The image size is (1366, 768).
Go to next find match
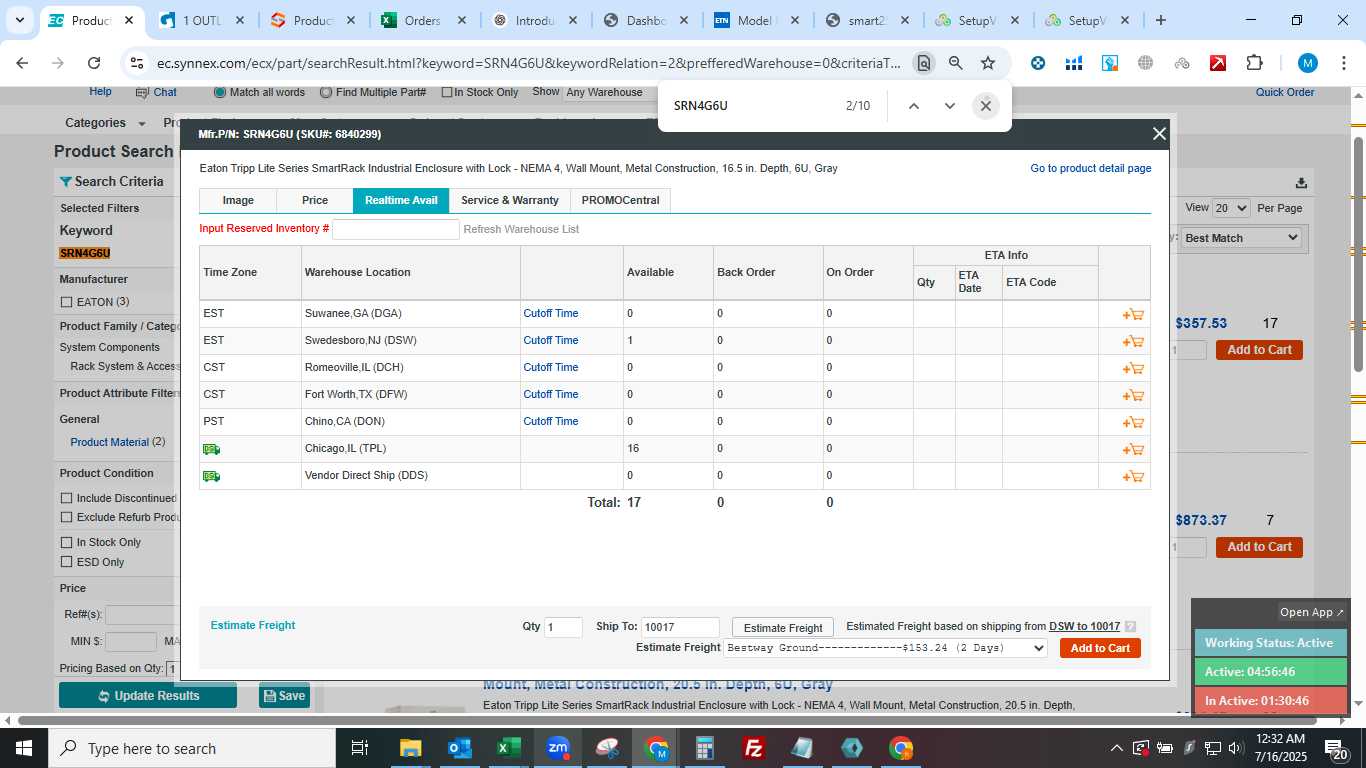click(949, 105)
